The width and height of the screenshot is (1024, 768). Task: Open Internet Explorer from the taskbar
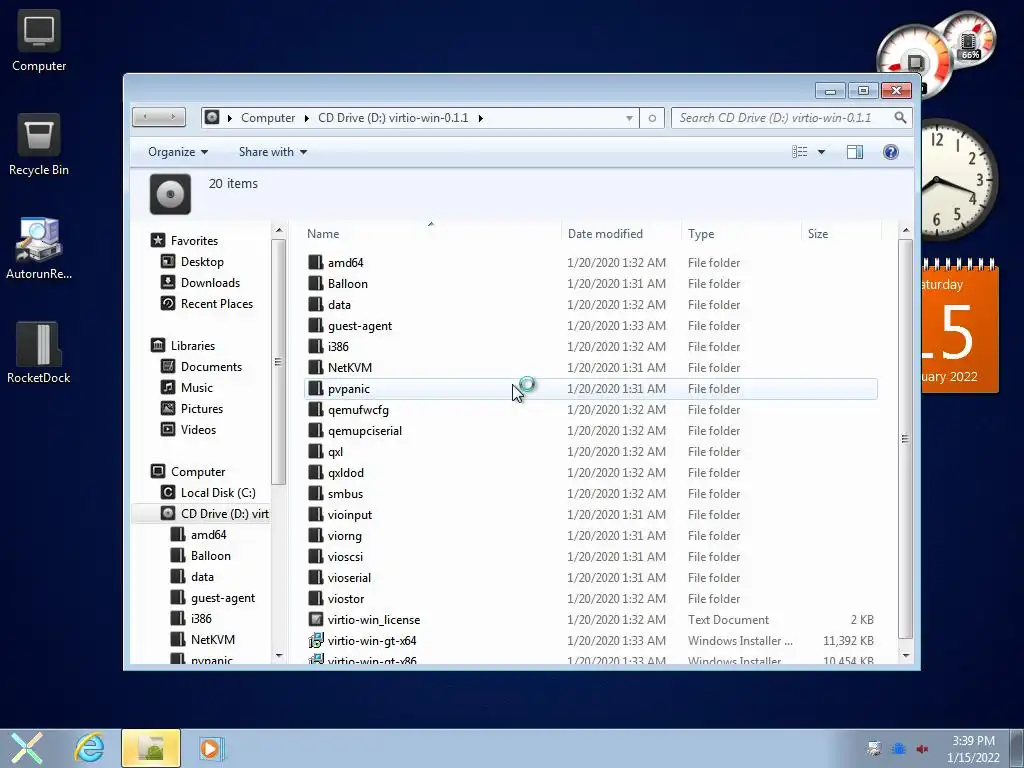[89, 748]
